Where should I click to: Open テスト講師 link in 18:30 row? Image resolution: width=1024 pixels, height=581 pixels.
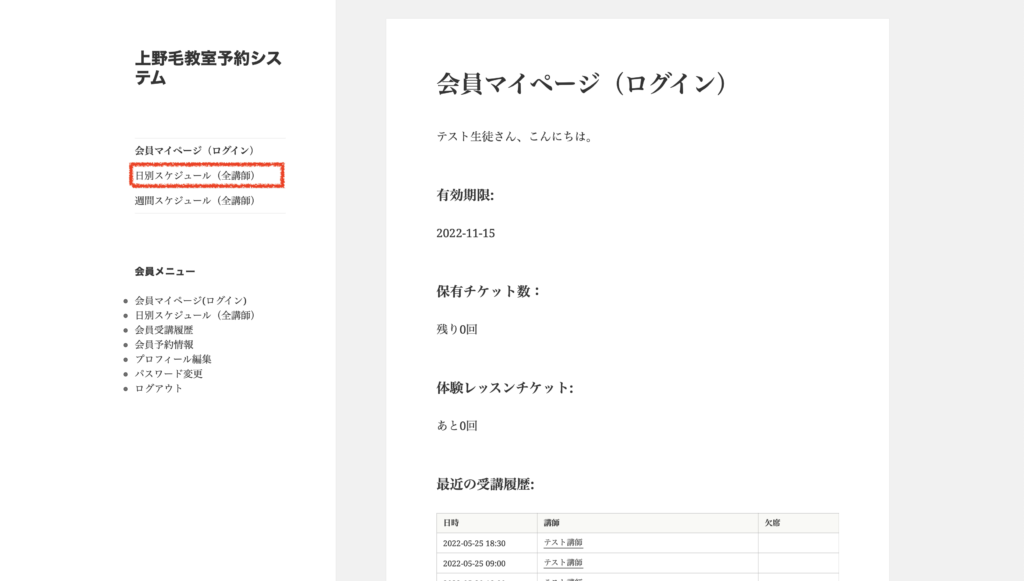click(563, 542)
